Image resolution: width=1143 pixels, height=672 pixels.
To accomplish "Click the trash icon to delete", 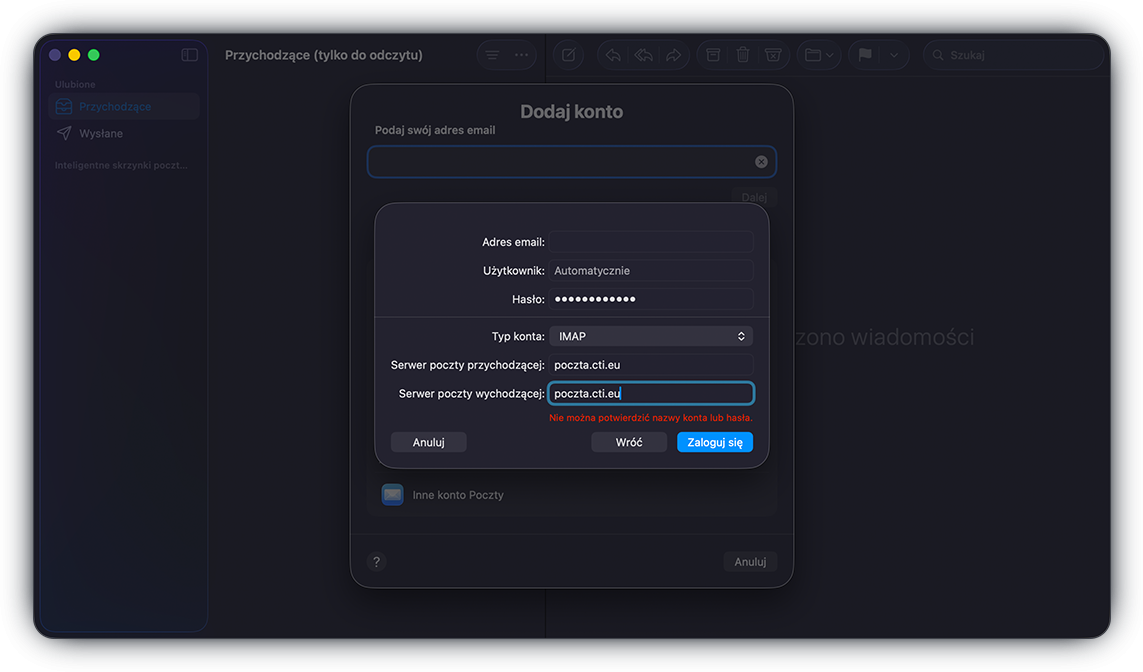I will [x=742, y=55].
